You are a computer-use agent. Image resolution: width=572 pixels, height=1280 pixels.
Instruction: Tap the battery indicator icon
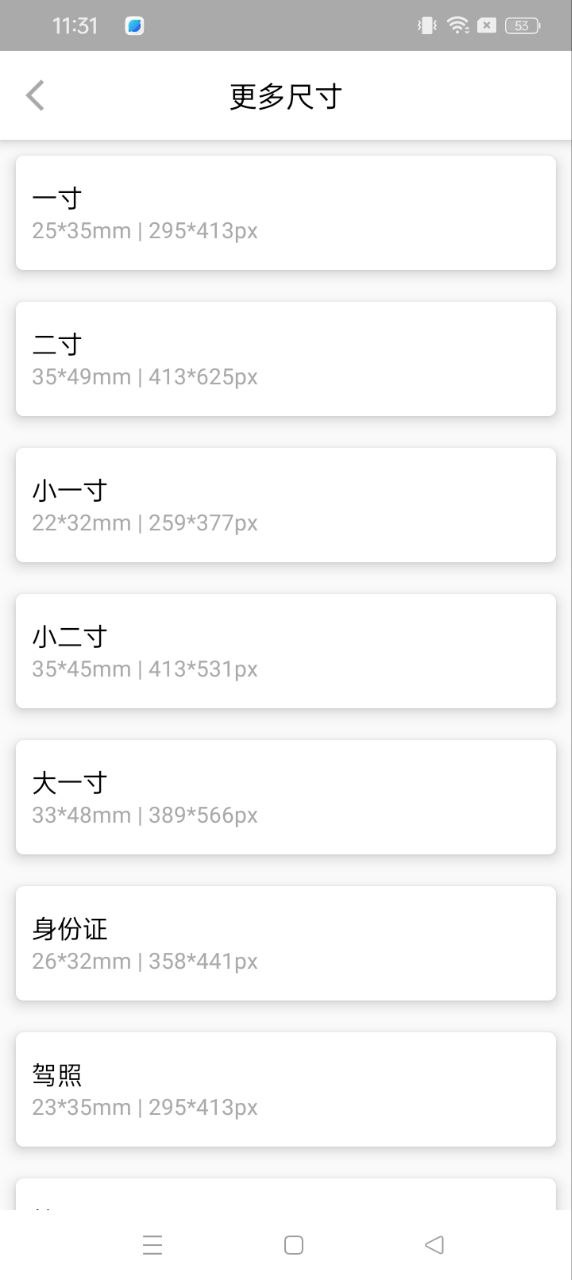[522, 26]
